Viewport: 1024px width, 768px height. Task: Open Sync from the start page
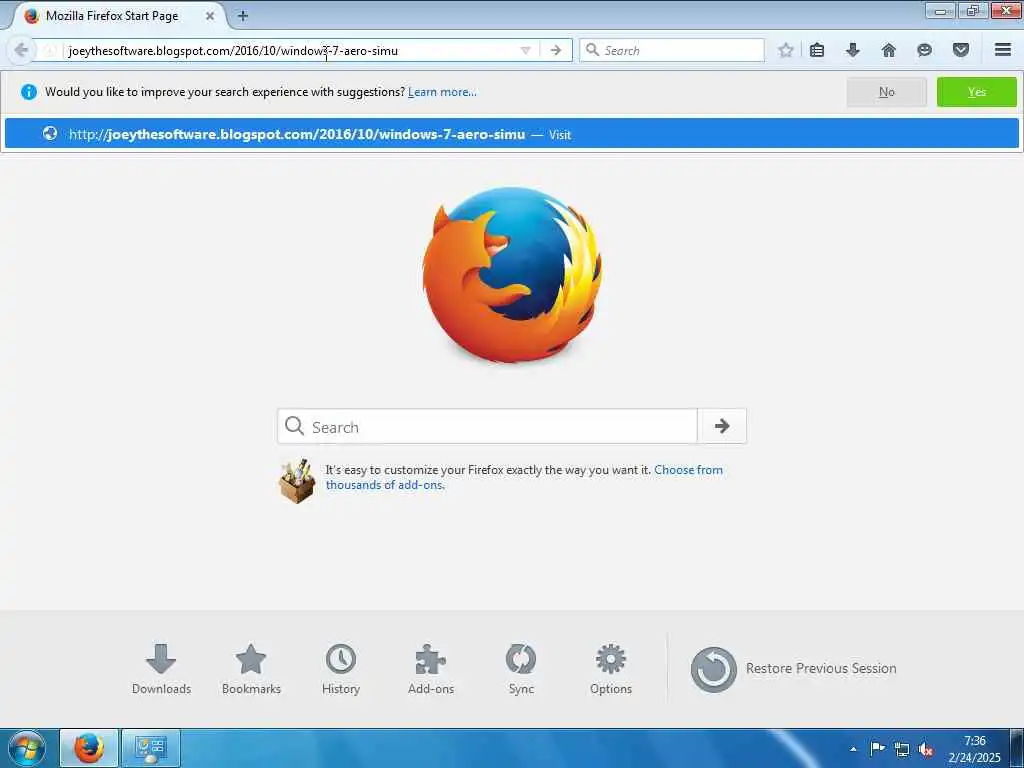point(521,669)
